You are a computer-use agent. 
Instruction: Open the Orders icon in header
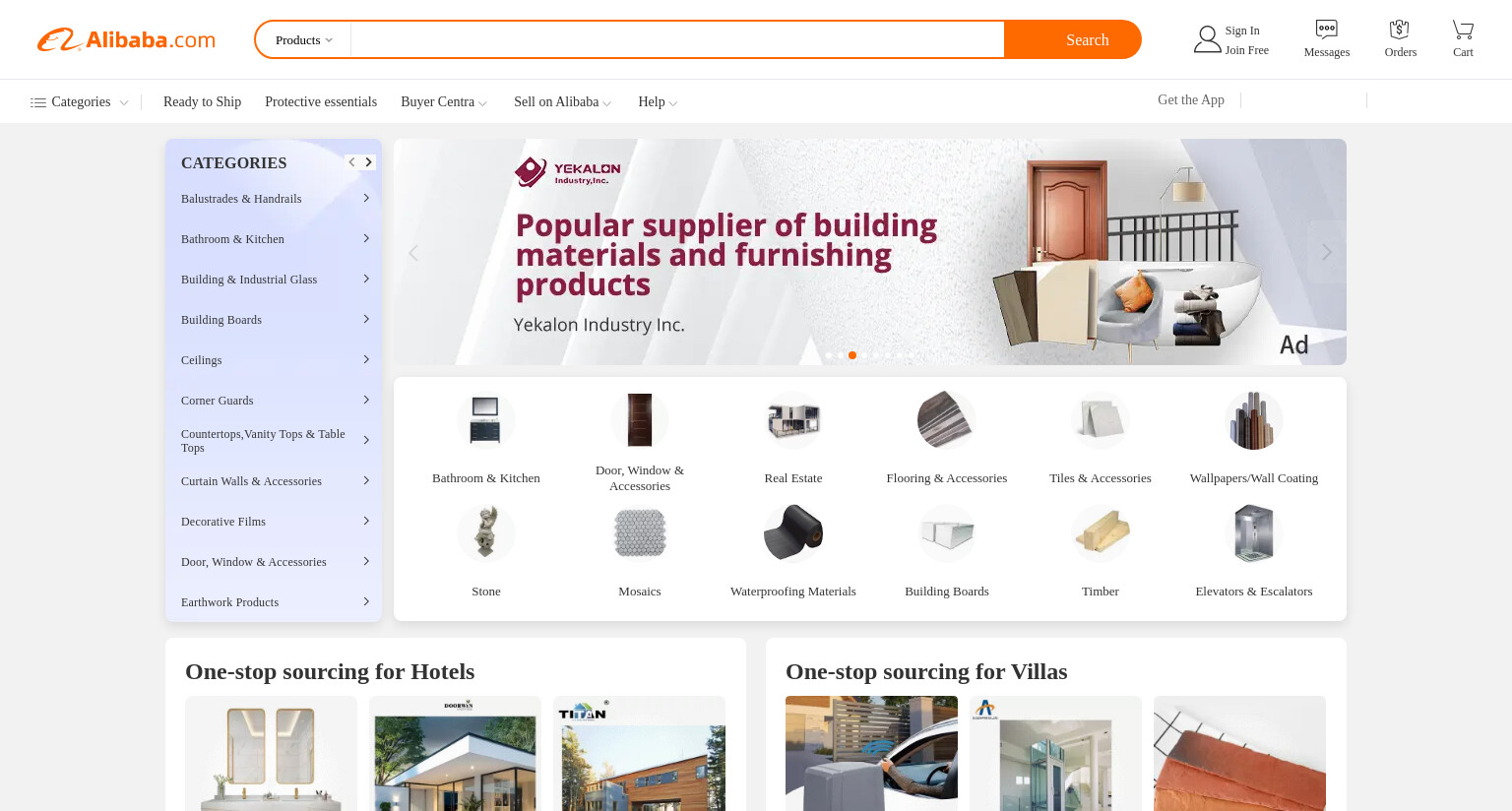1400,30
